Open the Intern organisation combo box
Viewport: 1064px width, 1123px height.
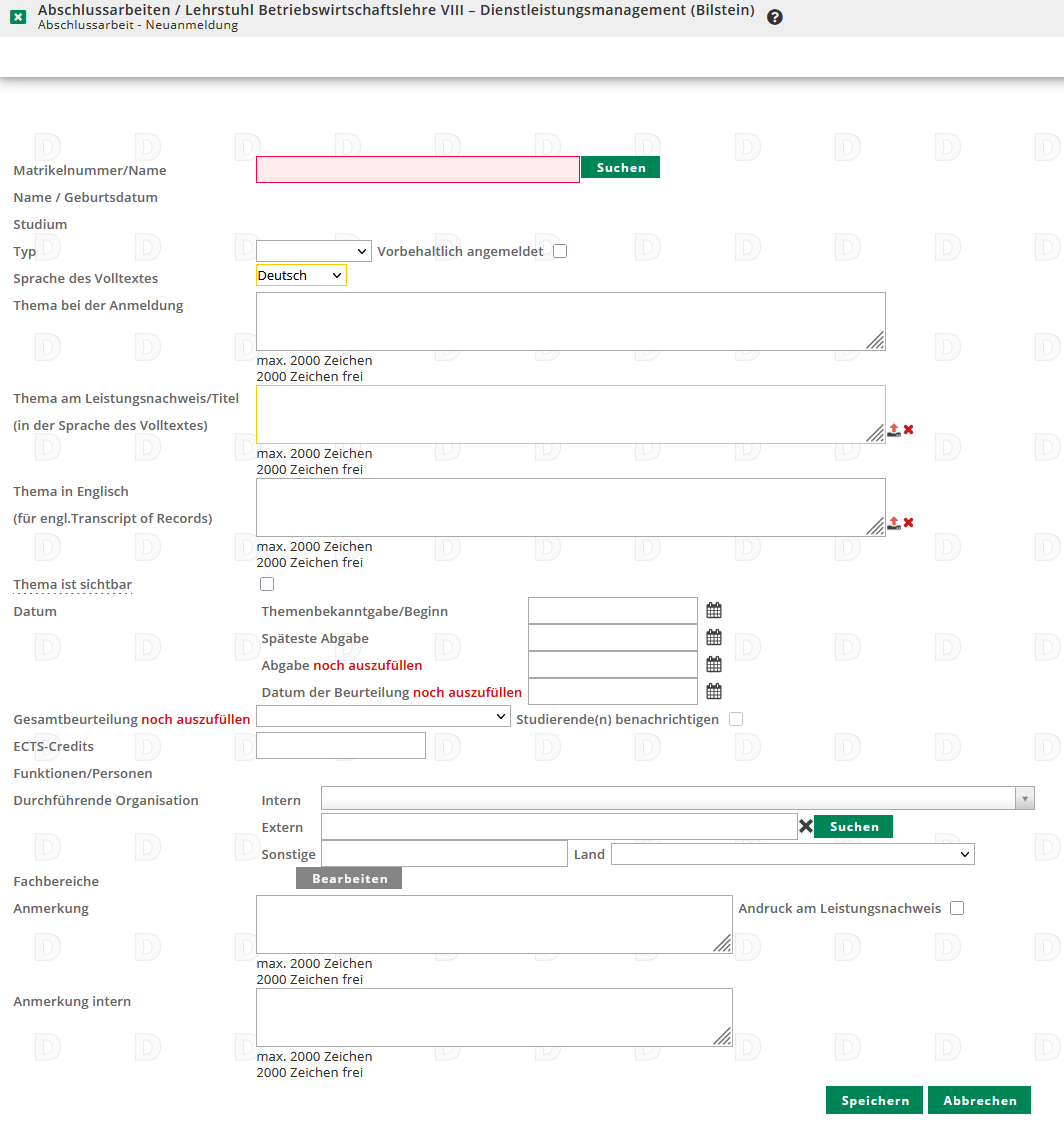click(677, 798)
